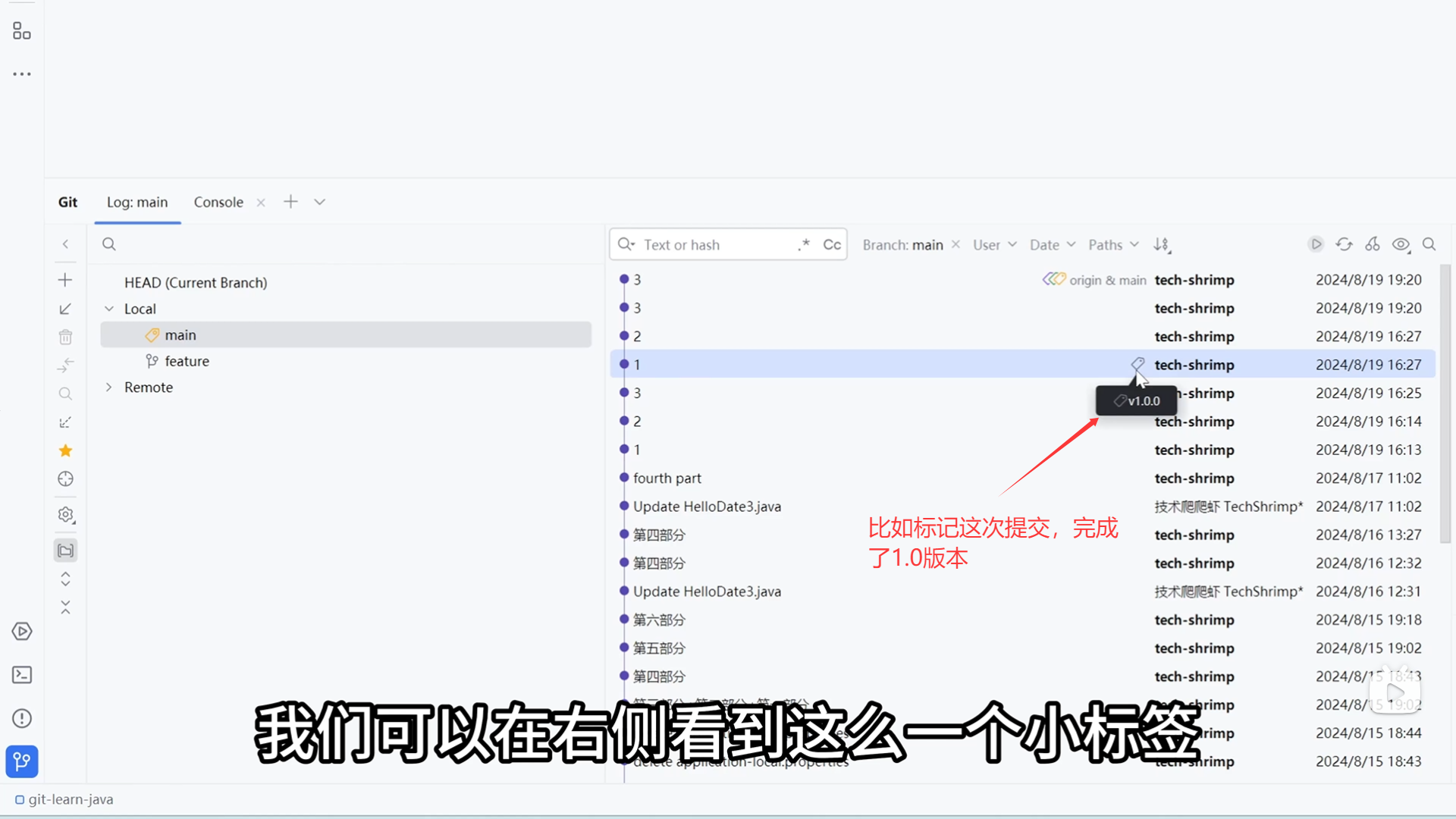Click the Cherry-pick icon in log toolbar
The image size is (1456, 819).
point(1373,244)
